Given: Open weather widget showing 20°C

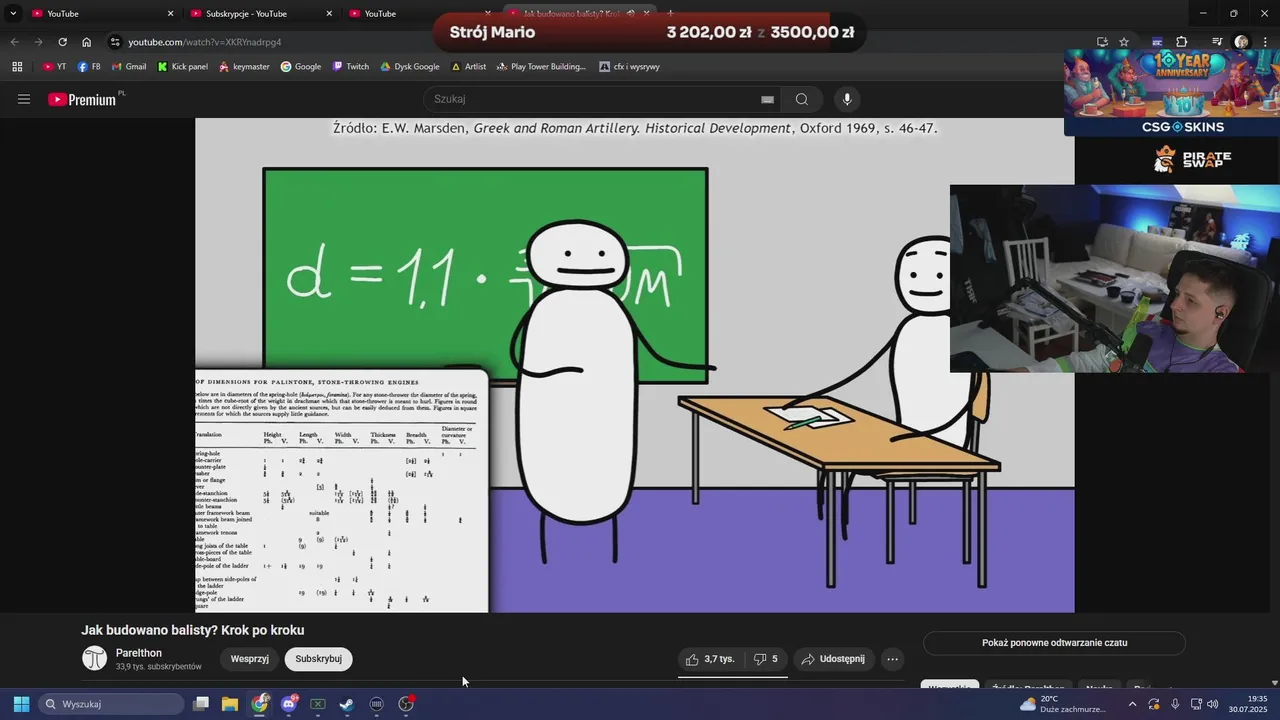Looking at the screenshot, I should click(x=1063, y=704).
